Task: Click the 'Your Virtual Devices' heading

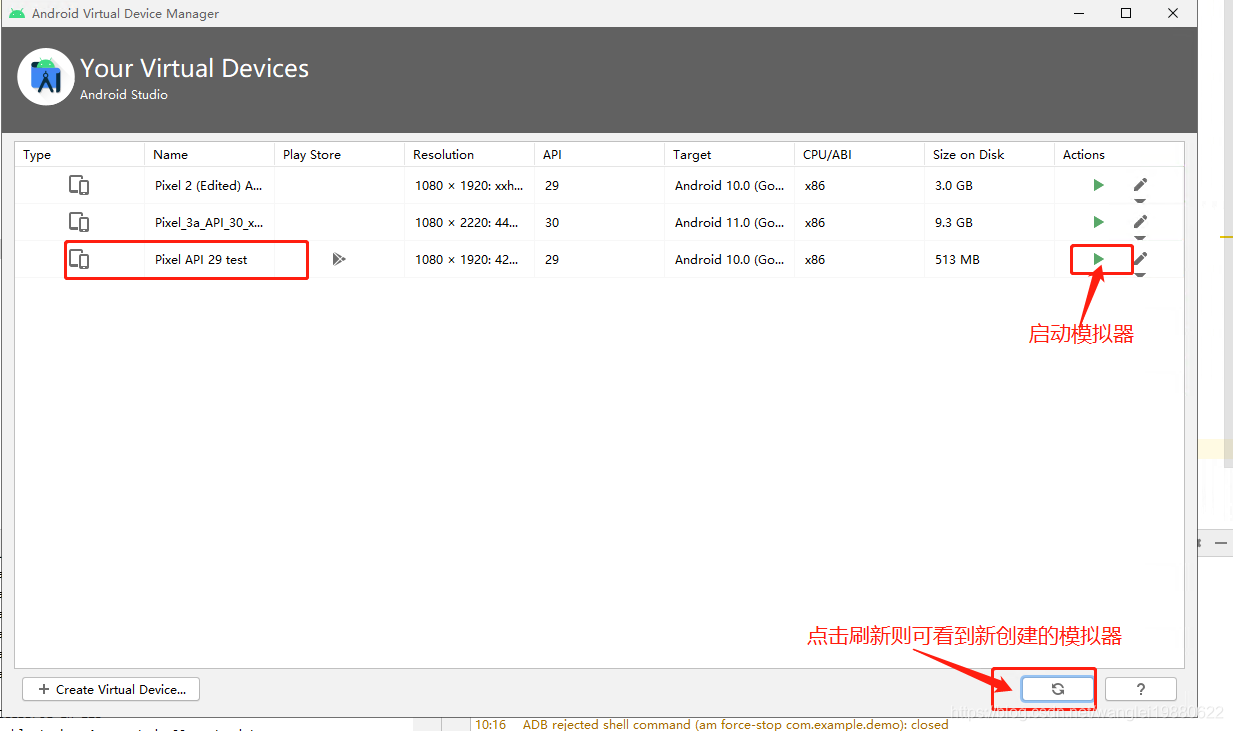Action: (195, 68)
